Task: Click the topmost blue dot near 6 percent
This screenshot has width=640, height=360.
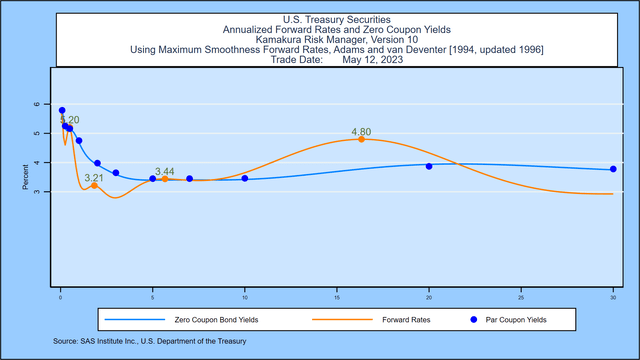Action: click(x=62, y=110)
